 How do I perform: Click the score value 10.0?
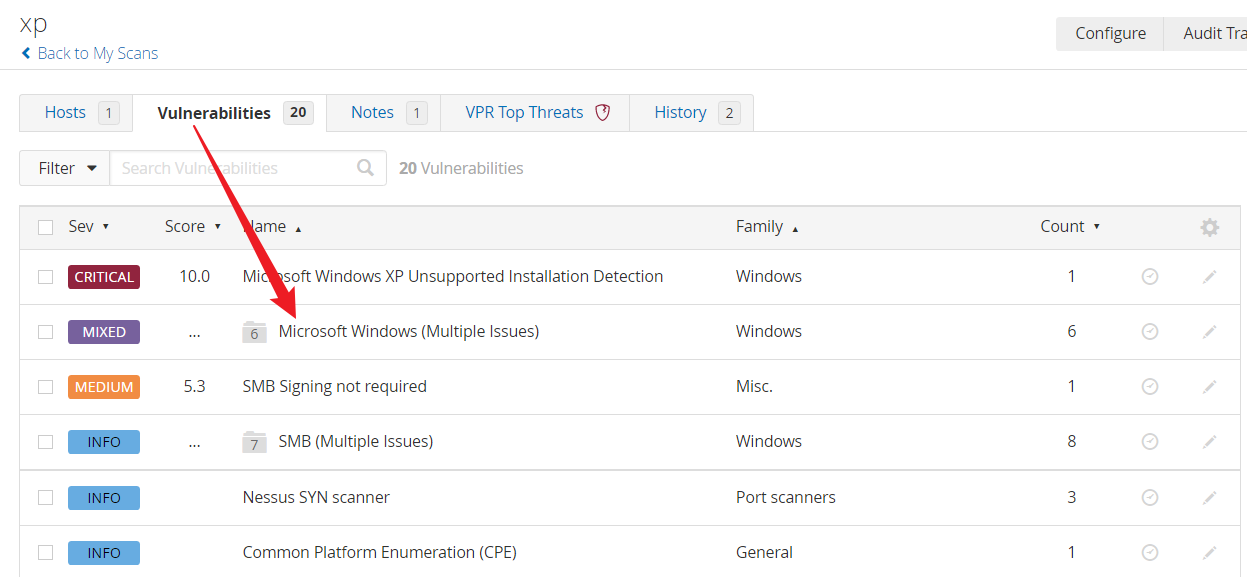click(x=194, y=276)
